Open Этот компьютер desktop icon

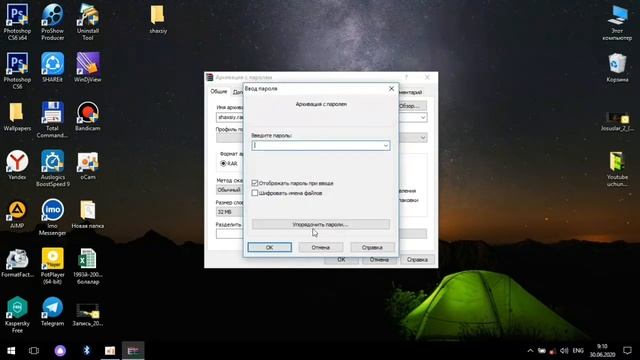pos(617,22)
